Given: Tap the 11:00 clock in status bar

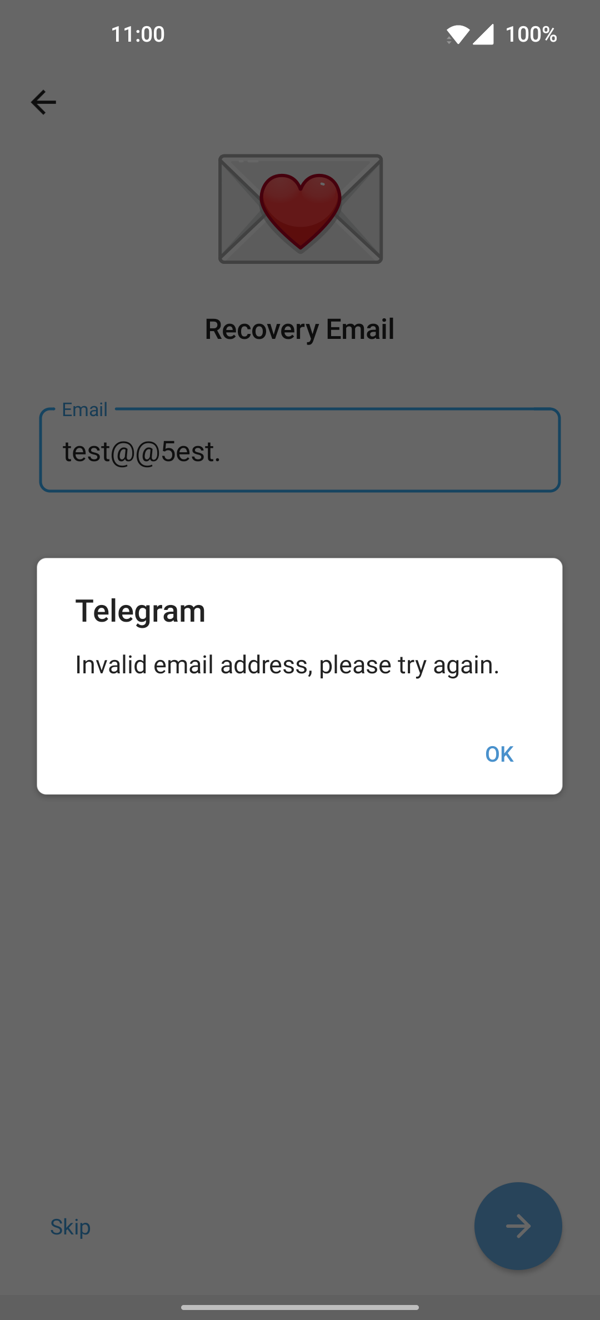Looking at the screenshot, I should 138,34.
